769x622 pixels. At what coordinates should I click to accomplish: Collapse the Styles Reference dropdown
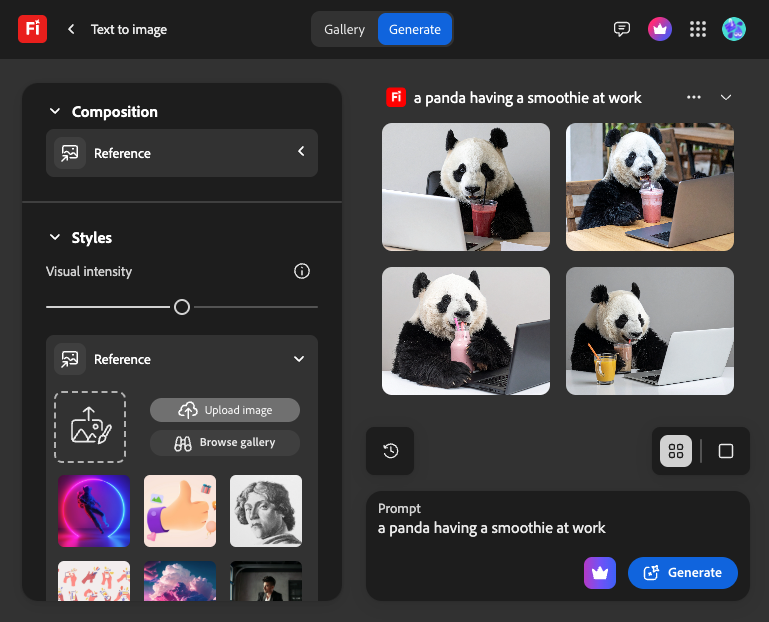tap(298, 359)
